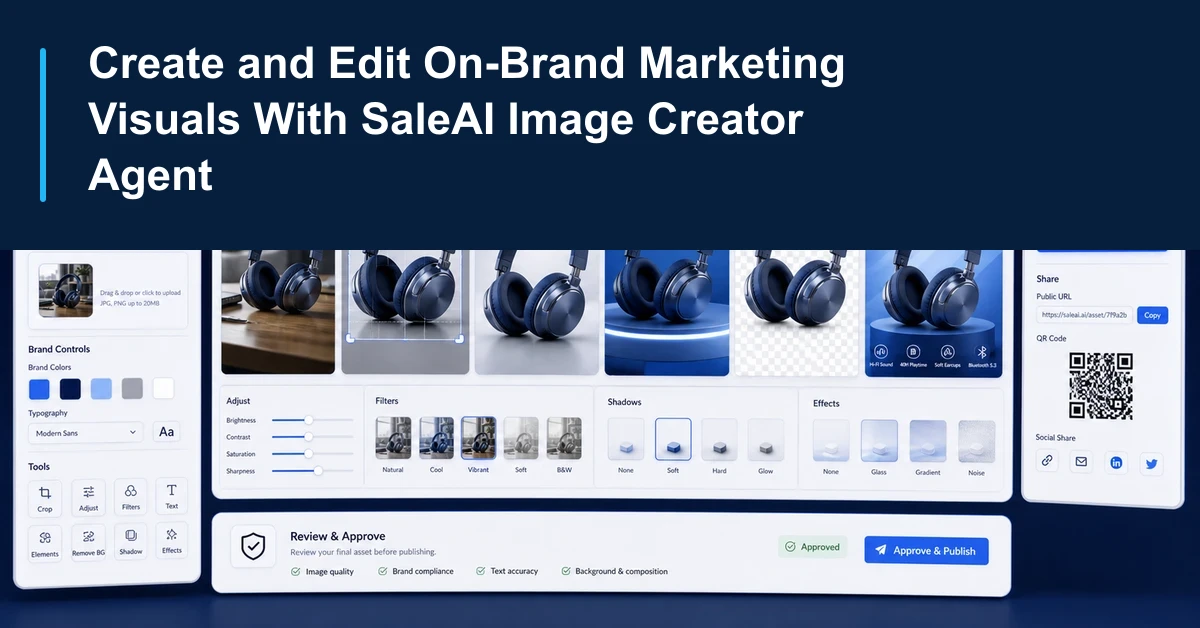
Task: Click the Aa typography preview button
Action: 167,432
